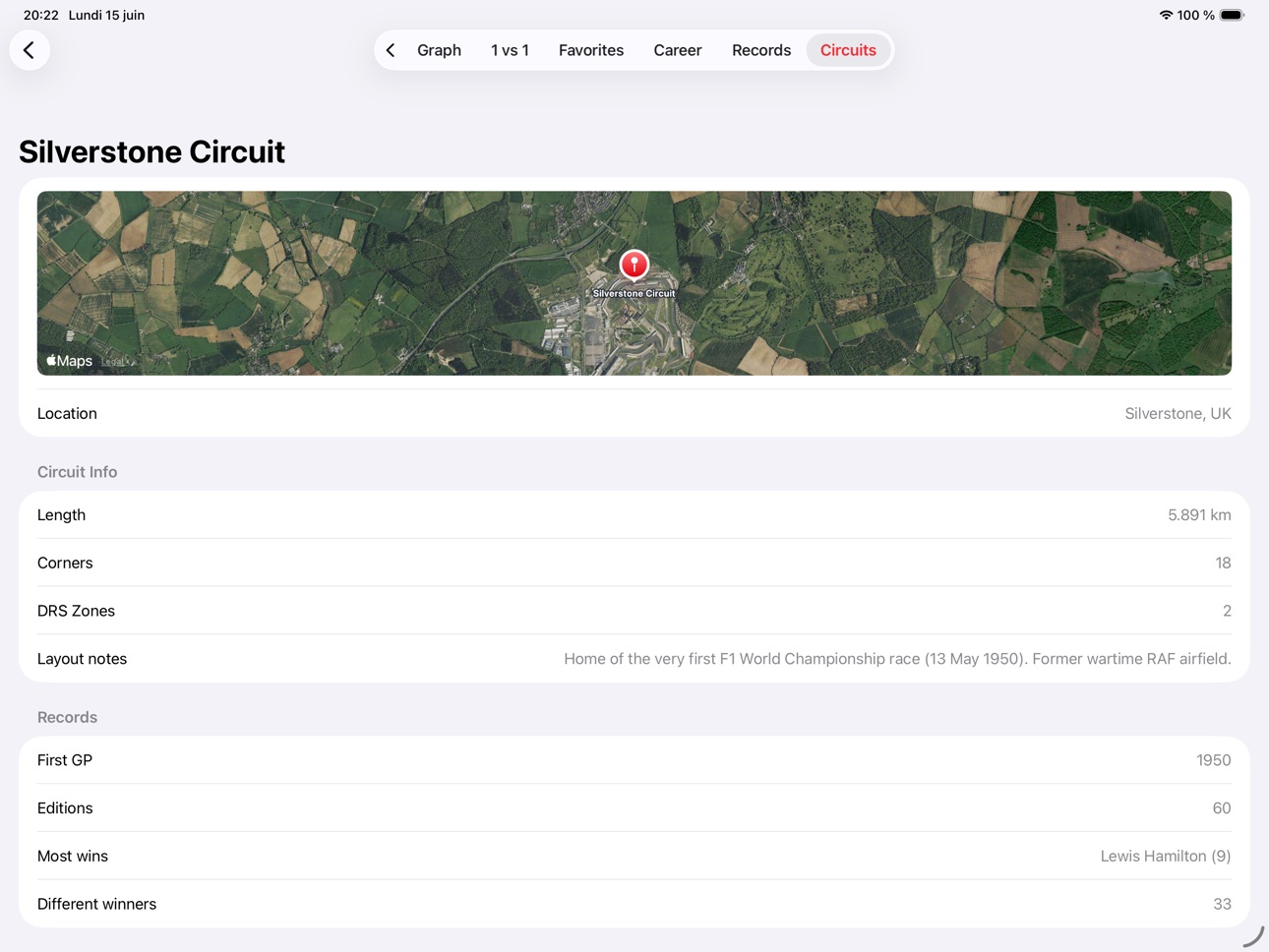Image resolution: width=1269 pixels, height=952 pixels.
Task: Open the Records tab
Action: tap(761, 50)
